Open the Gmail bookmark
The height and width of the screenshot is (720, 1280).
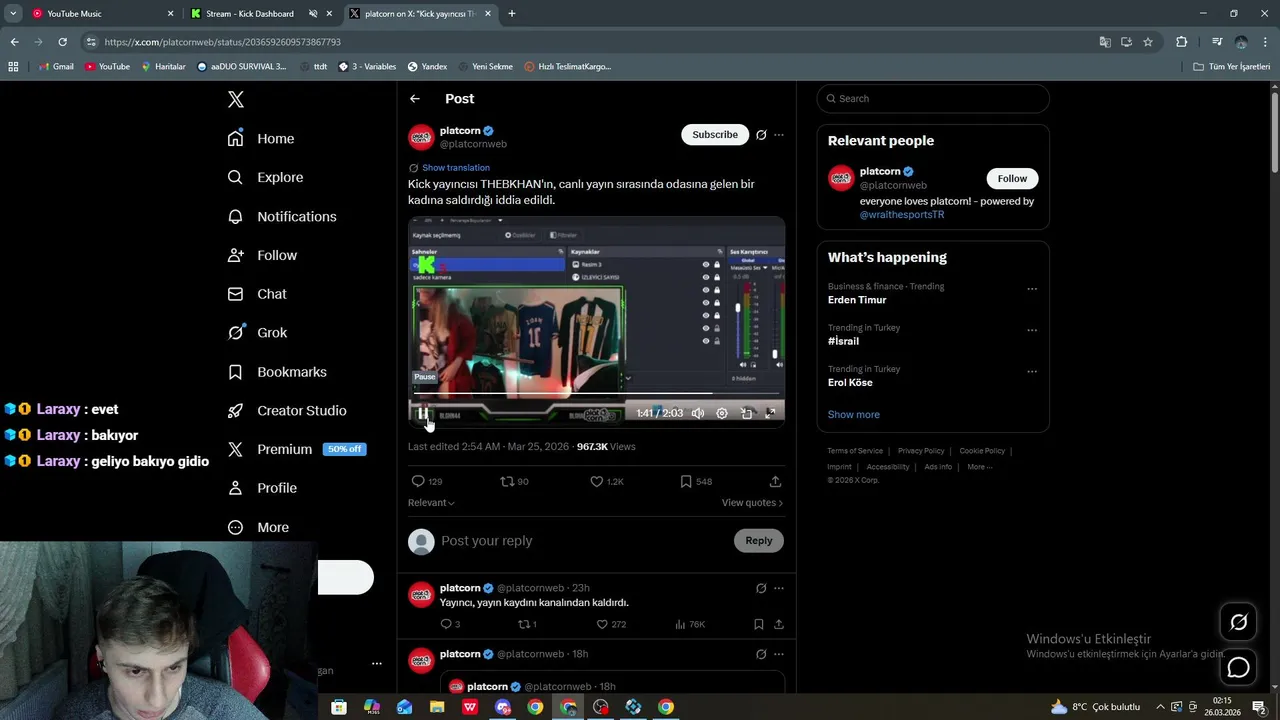click(x=56, y=67)
